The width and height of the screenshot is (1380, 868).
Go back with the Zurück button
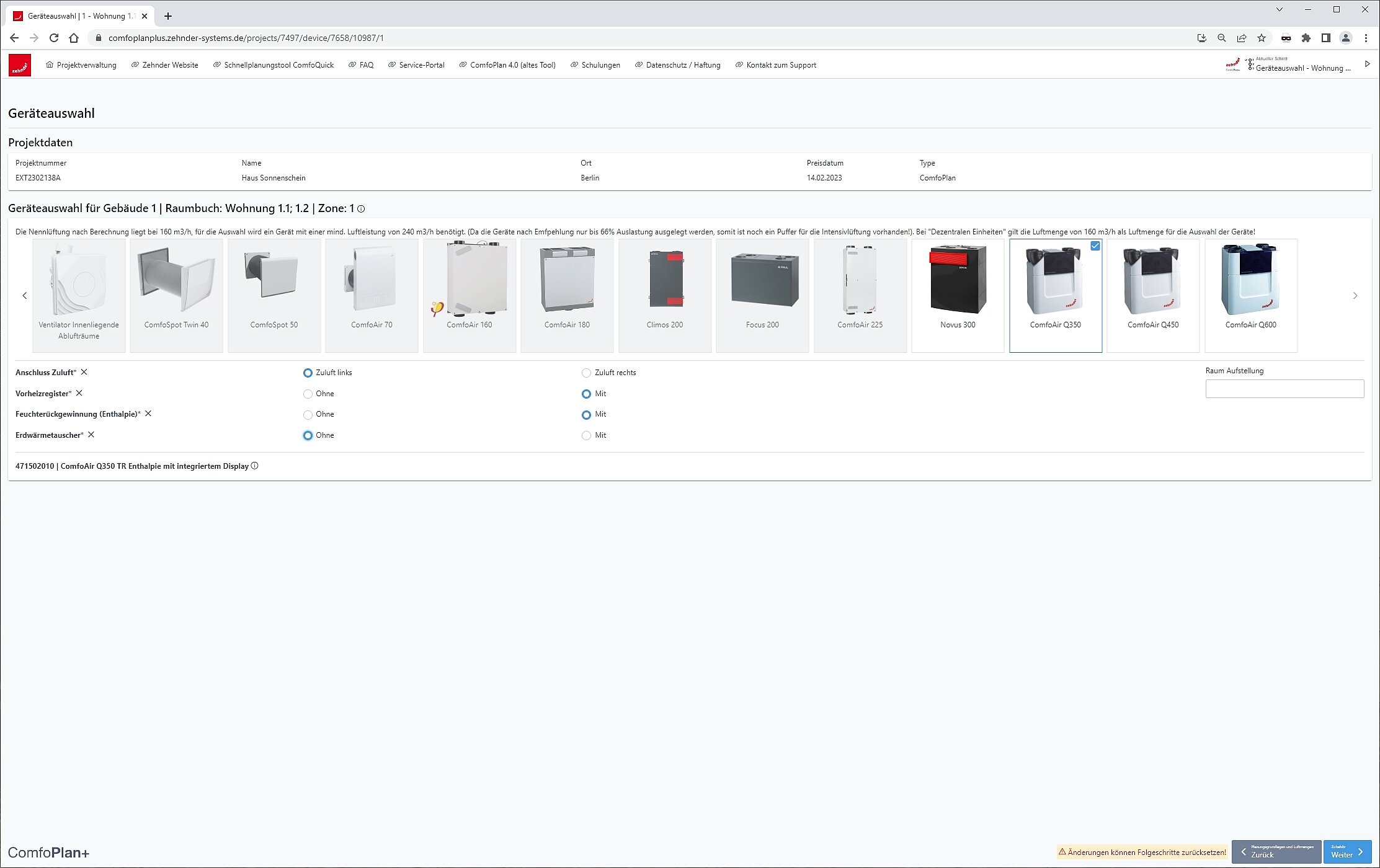(1276, 852)
